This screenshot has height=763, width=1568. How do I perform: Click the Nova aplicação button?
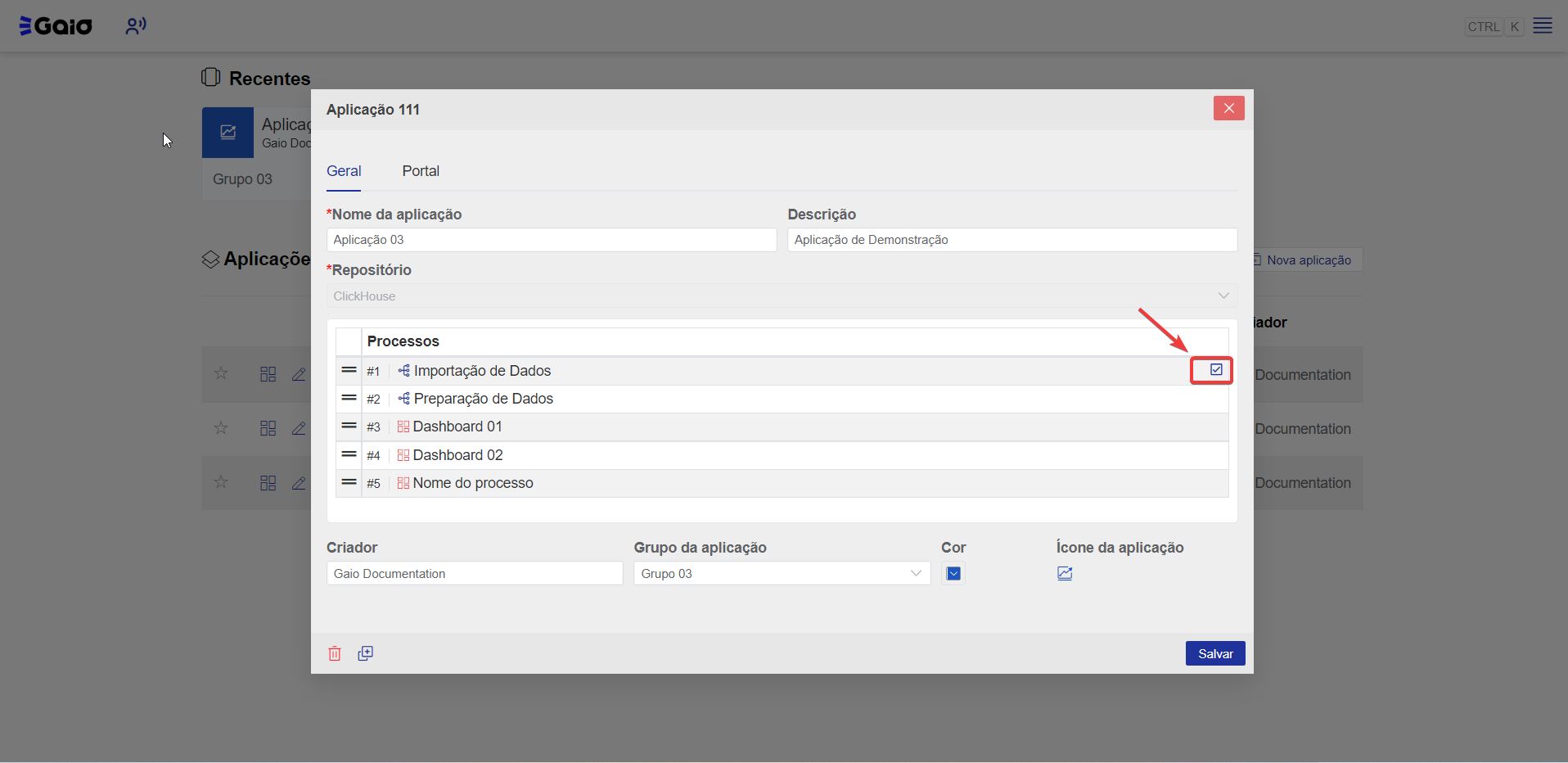(1308, 260)
